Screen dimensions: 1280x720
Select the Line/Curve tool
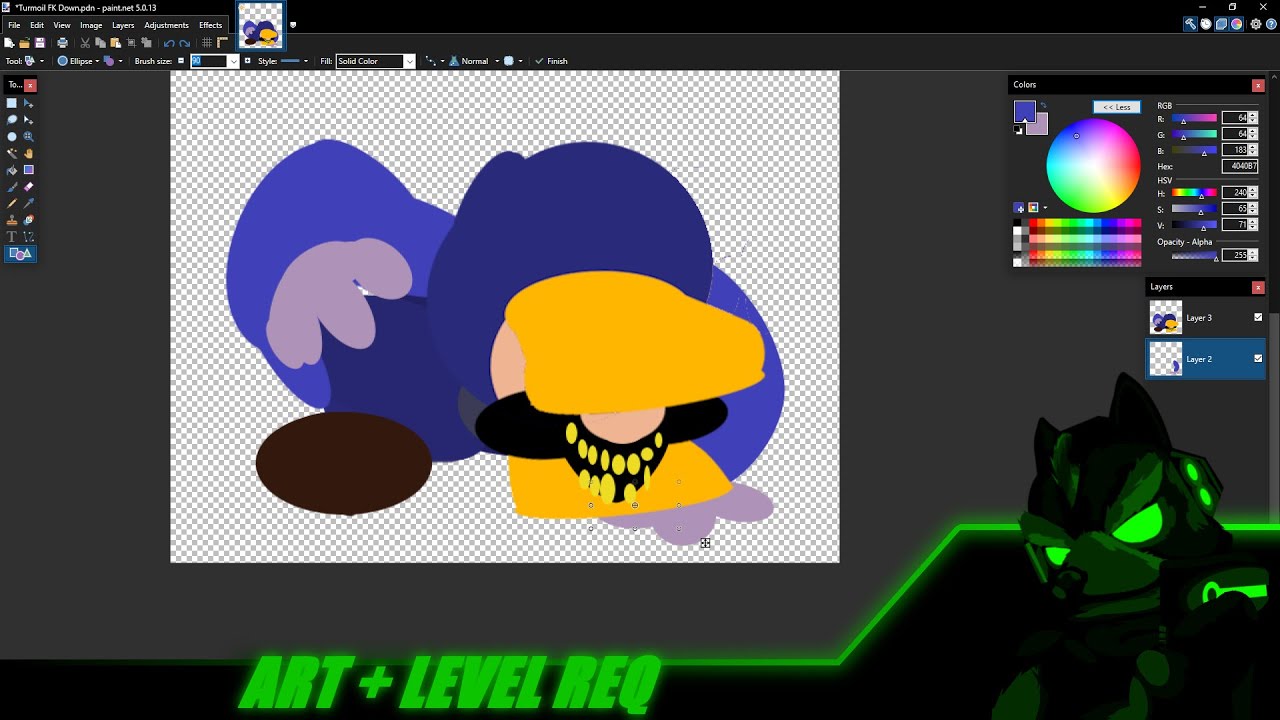tap(29, 237)
